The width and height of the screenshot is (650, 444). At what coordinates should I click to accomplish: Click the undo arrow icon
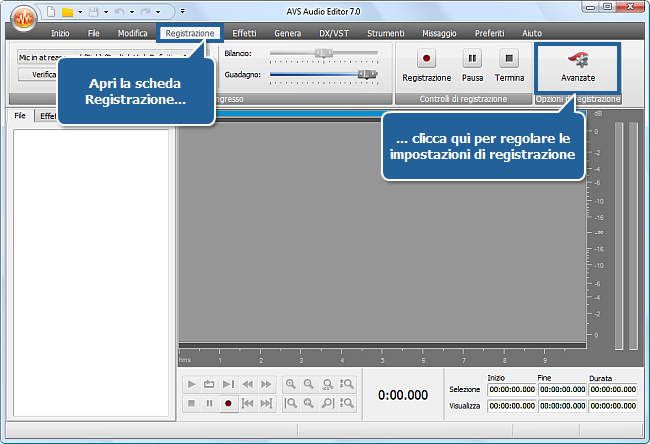(x=119, y=12)
